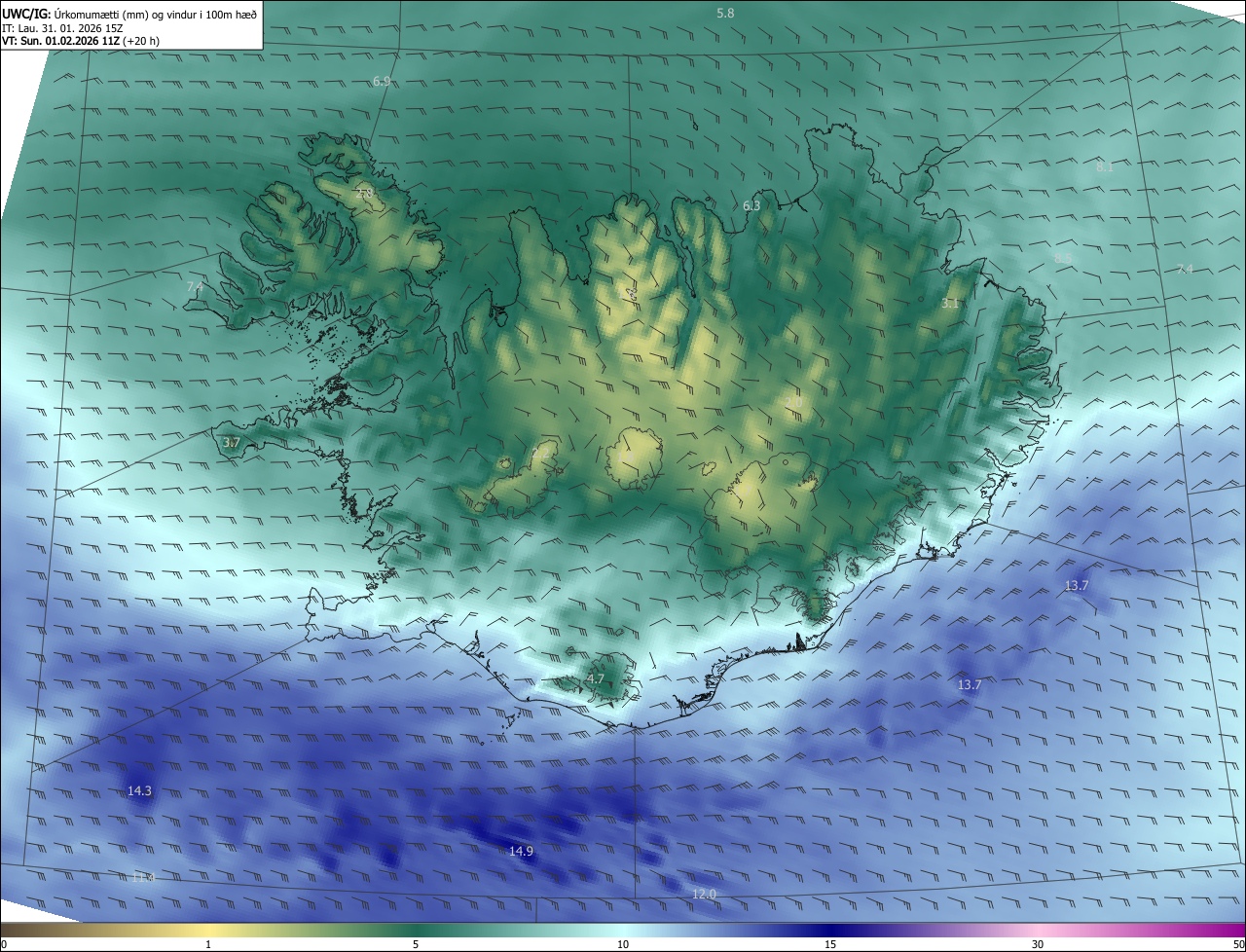Click the 6.3 value label
Screen dimensions: 1246x952
tap(751, 205)
